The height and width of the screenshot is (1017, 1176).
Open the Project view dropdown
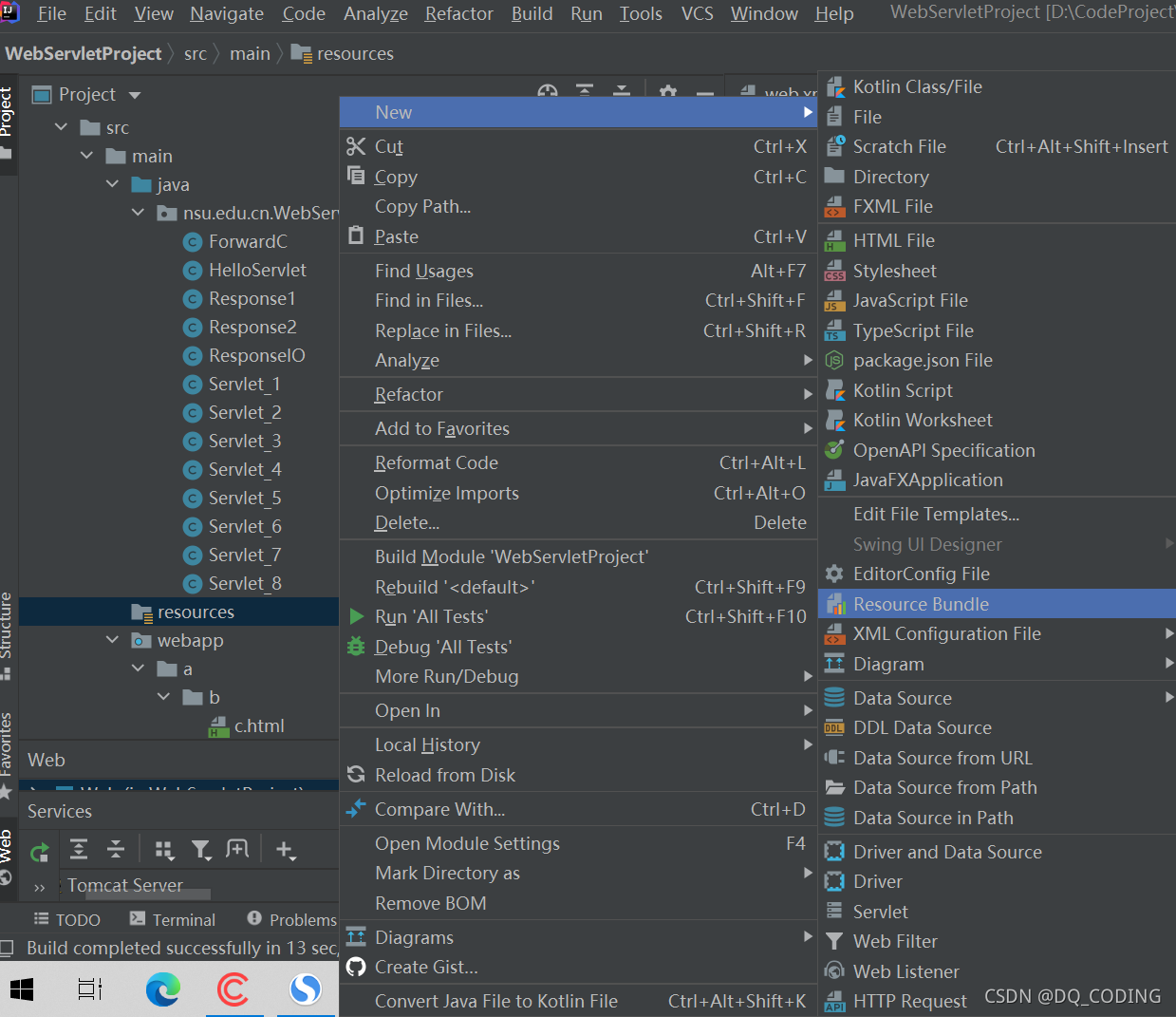click(135, 95)
